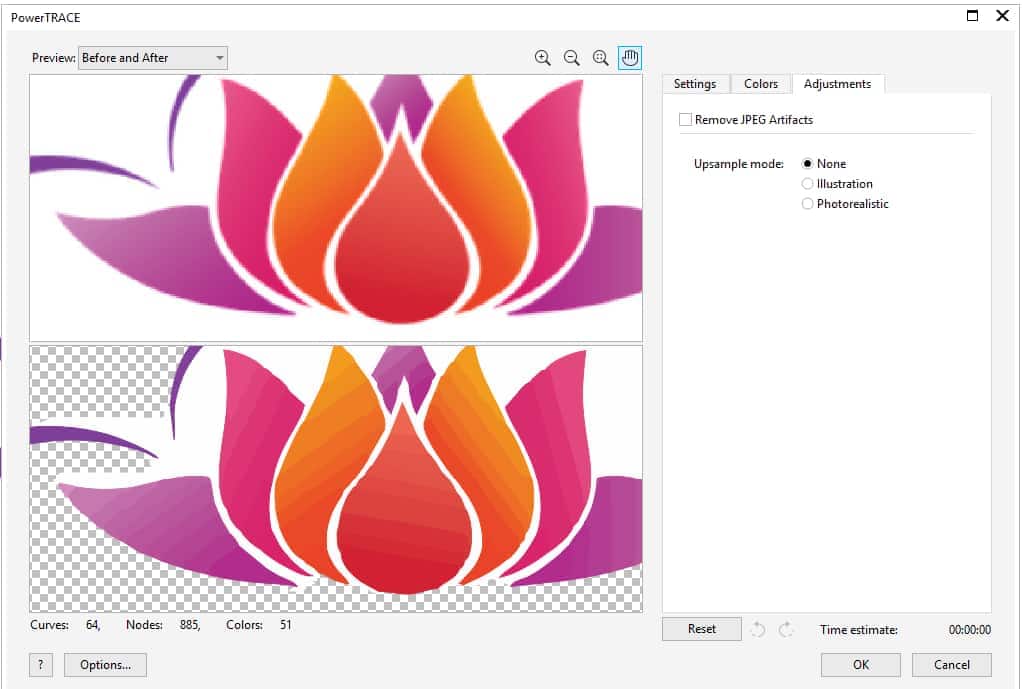Choose Illustration upsample mode
Viewport: 1022px width, 689px height.
(x=808, y=184)
